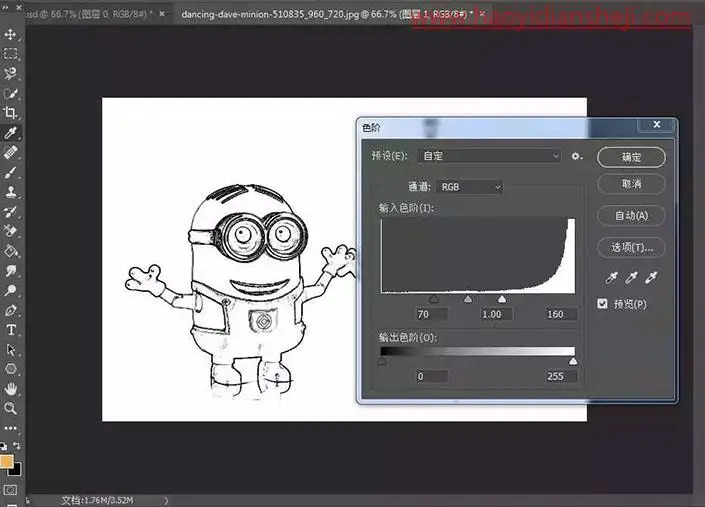Select the Type tool
Image resolution: width=705 pixels, height=507 pixels.
click(x=10, y=330)
